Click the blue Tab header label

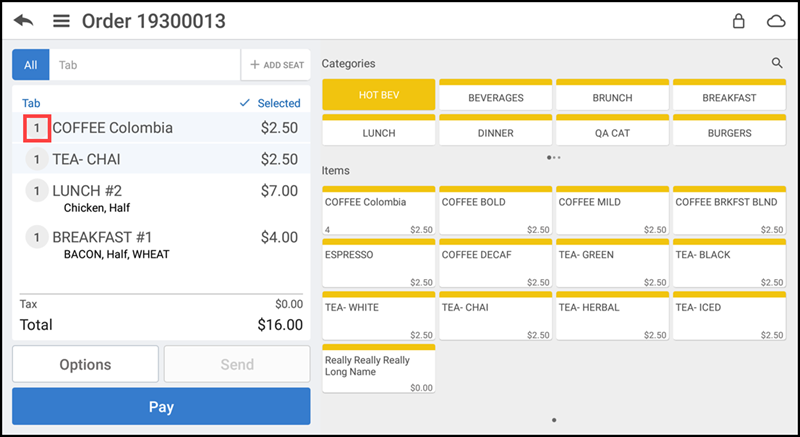(x=31, y=103)
